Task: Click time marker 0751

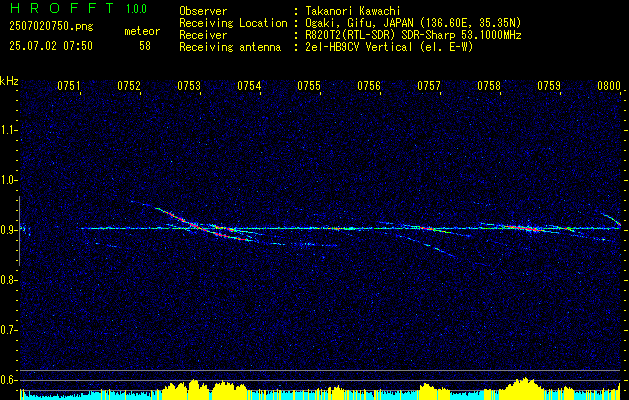Action: pos(69,86)
